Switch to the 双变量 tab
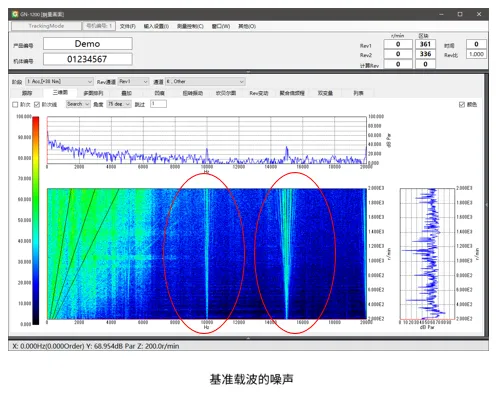This screenshot has height=393, width=501. pyautogui.click(x=325, y=93)
